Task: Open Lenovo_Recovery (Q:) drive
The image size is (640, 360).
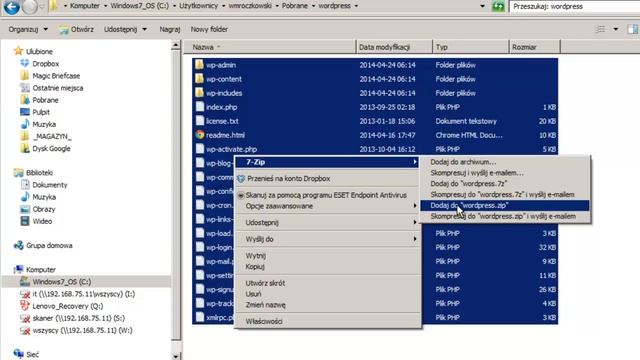Action: click(67, 306)
